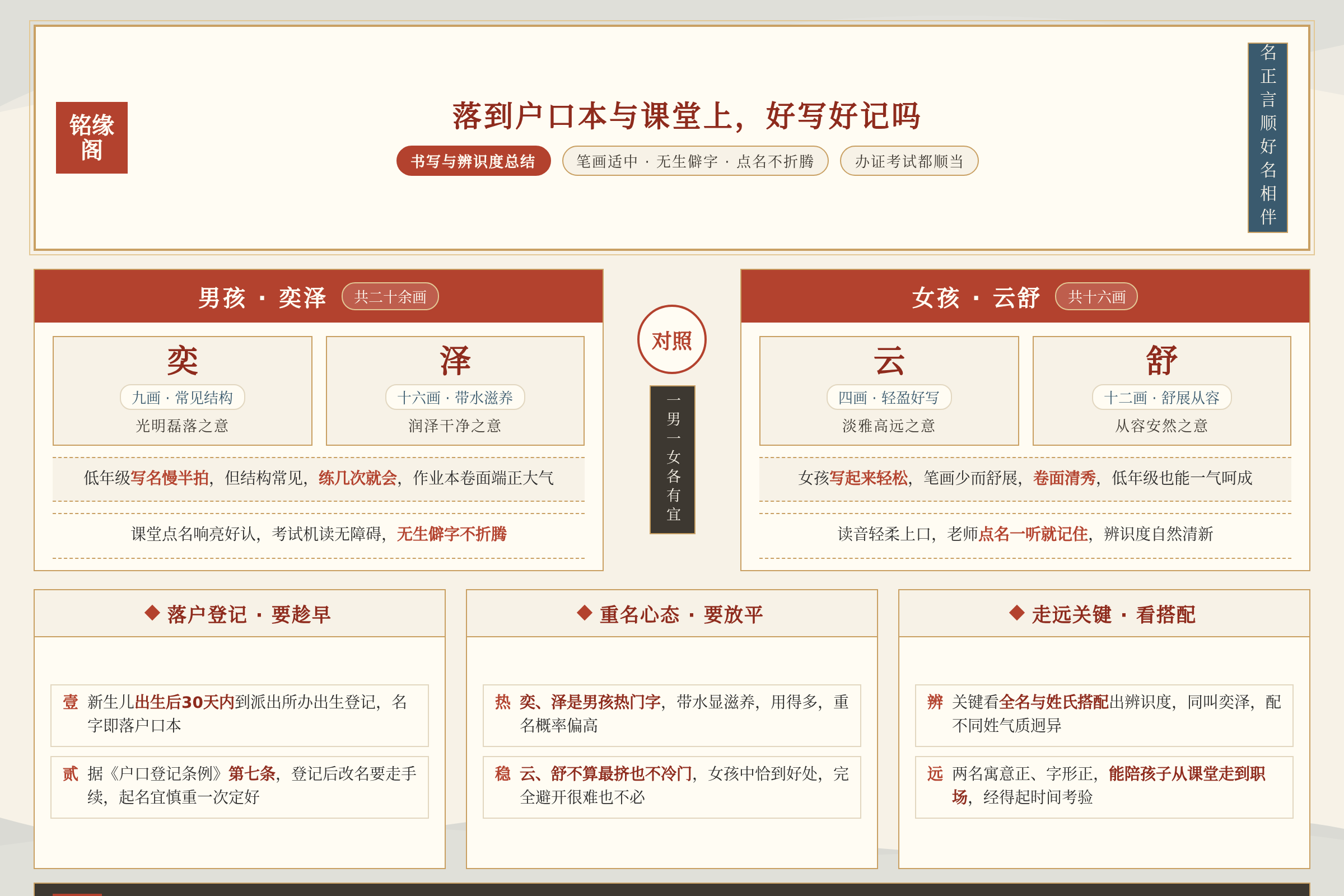Screen dimensions: 1344x896
Task: Click the 对照 circular badge
Action: [x=672, y=339]
